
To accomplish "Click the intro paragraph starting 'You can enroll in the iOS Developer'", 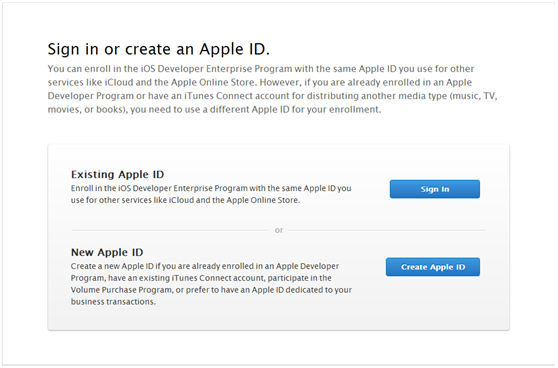I will click(x=272, y=89).
